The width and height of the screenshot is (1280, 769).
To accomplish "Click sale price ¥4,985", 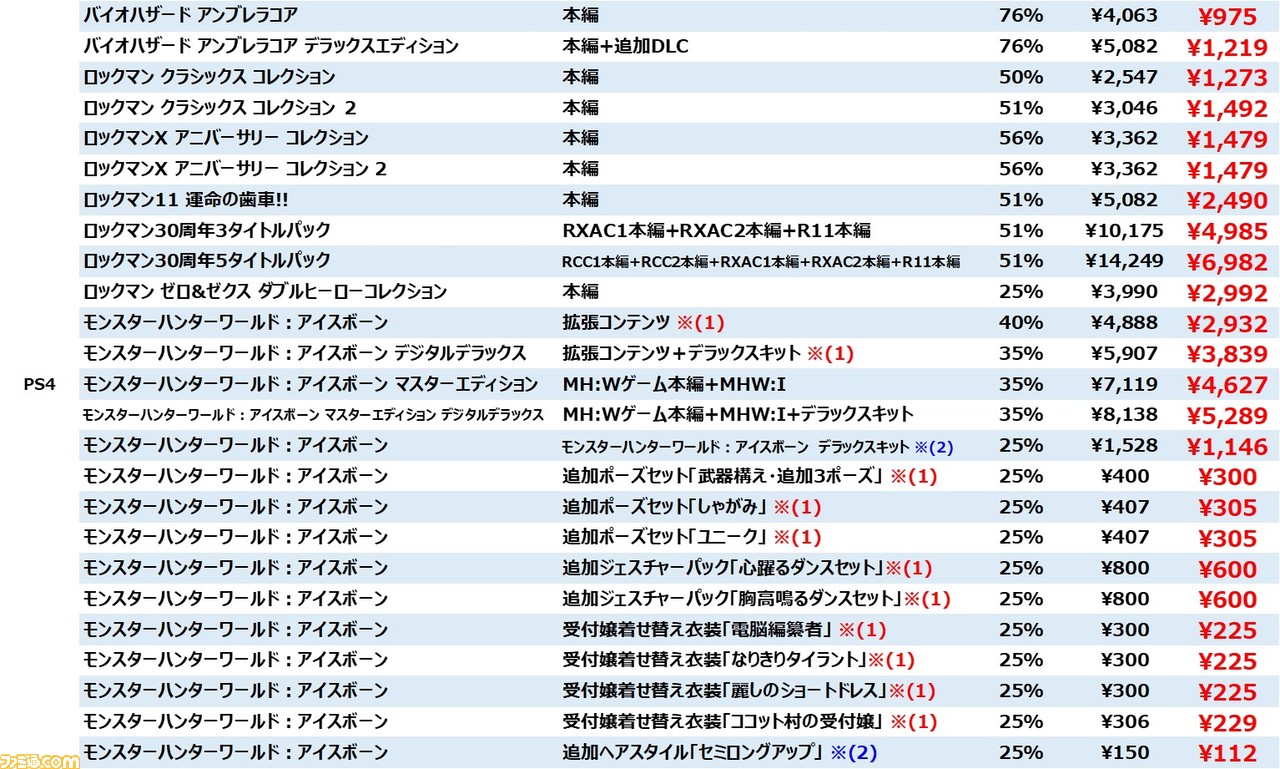I will [1225, 231].
